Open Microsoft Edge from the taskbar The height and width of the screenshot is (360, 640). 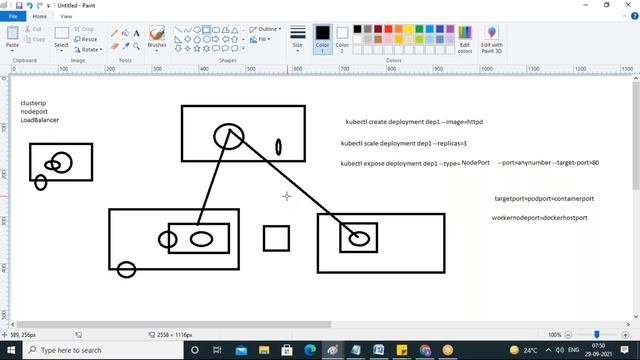[x=310, y=350]
